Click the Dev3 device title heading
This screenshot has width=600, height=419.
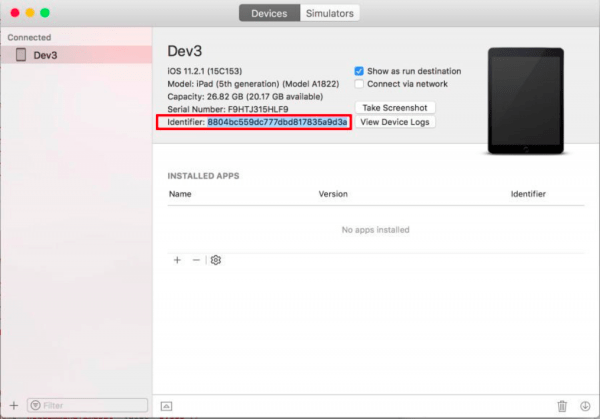pyautogui.click(x=185, y=51)
